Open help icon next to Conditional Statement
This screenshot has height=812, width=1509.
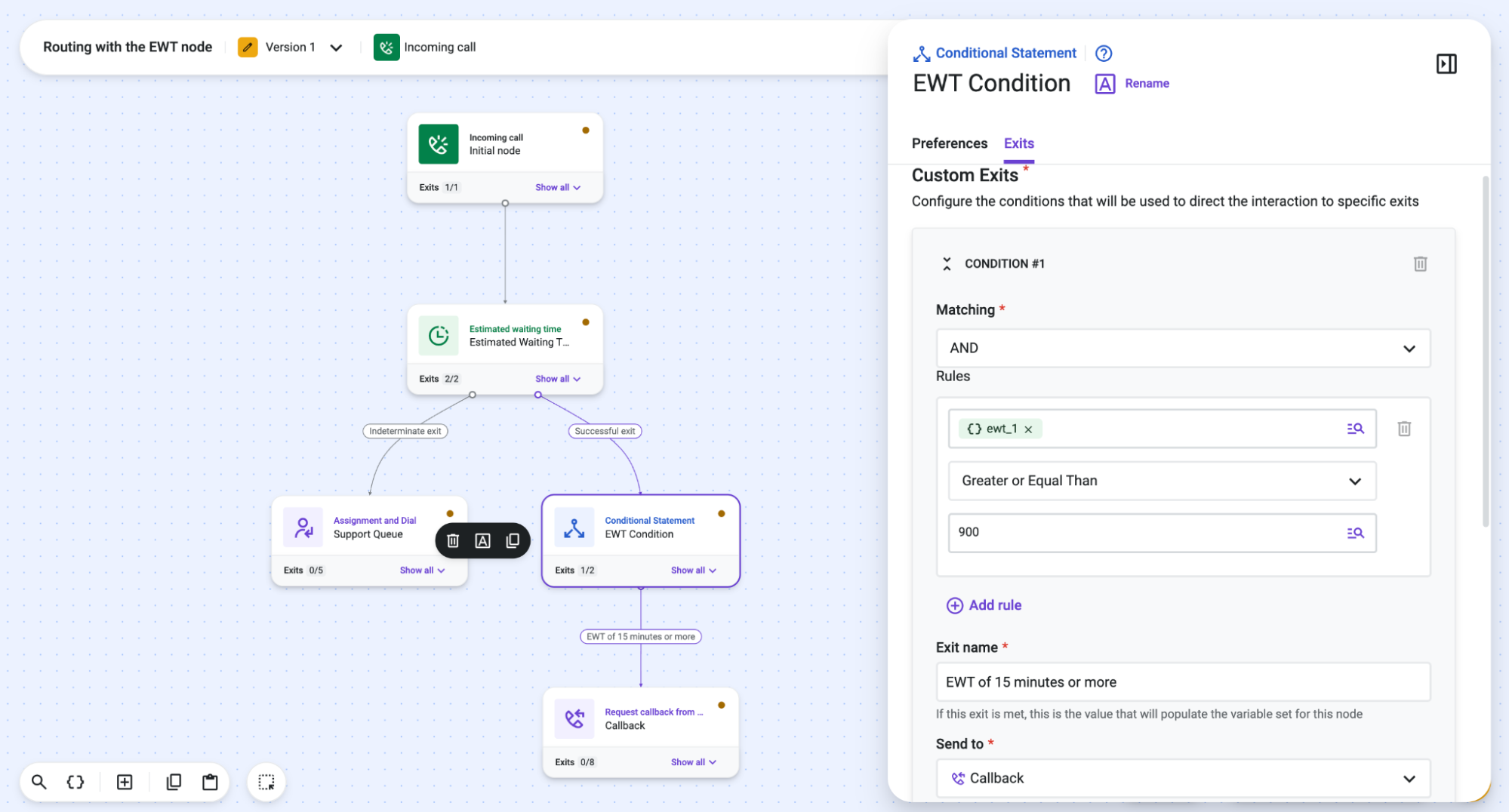1104,54
